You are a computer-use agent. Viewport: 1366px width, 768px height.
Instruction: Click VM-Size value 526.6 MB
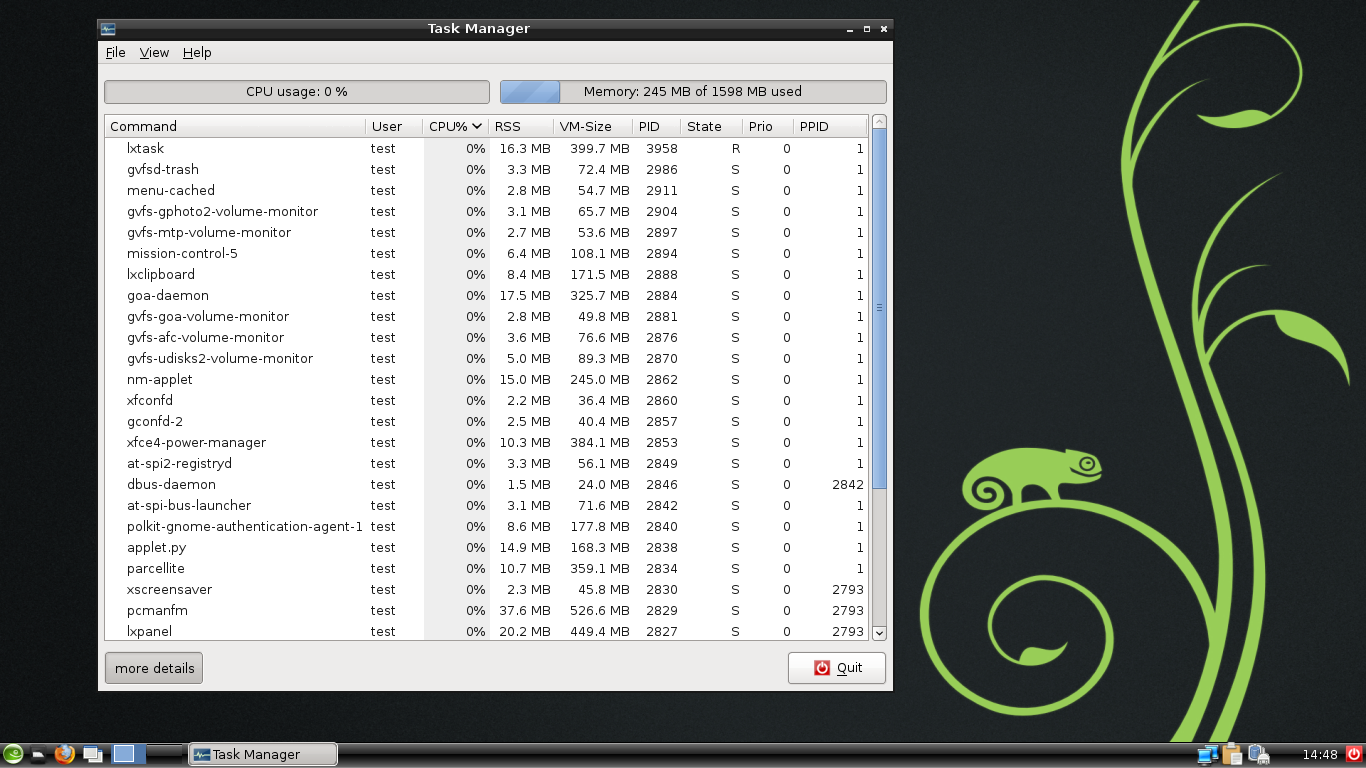[x=600, y=610]
